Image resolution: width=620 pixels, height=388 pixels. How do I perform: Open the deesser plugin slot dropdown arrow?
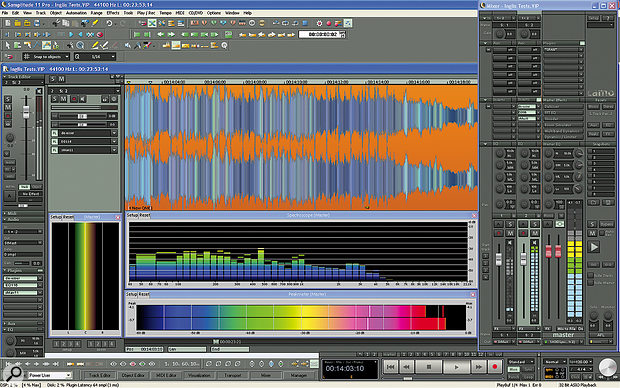point(114,133)
